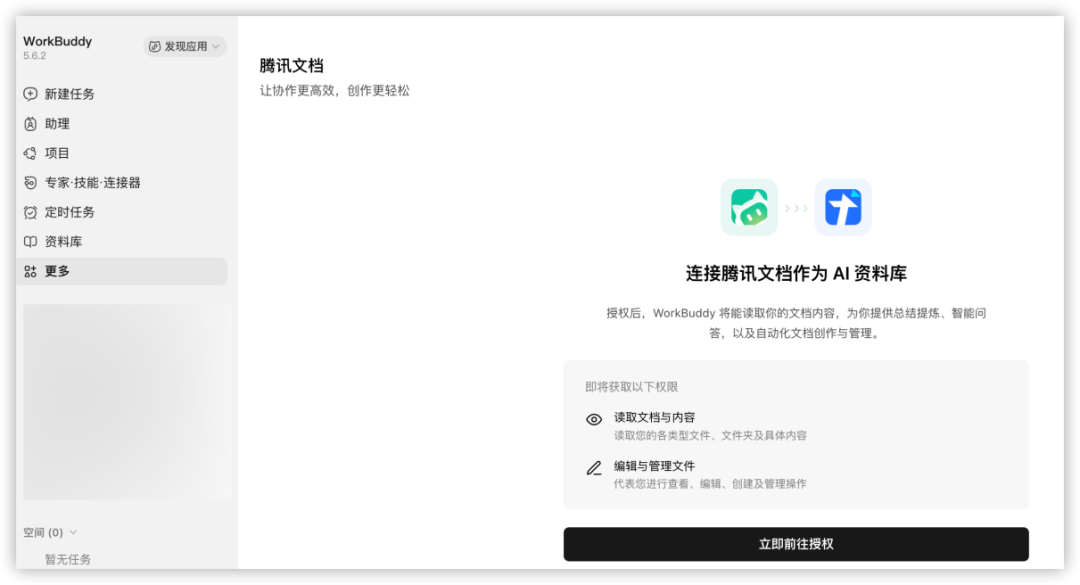
Task: Click the 立即前往授权 button
Action: (x=796, y=544)
